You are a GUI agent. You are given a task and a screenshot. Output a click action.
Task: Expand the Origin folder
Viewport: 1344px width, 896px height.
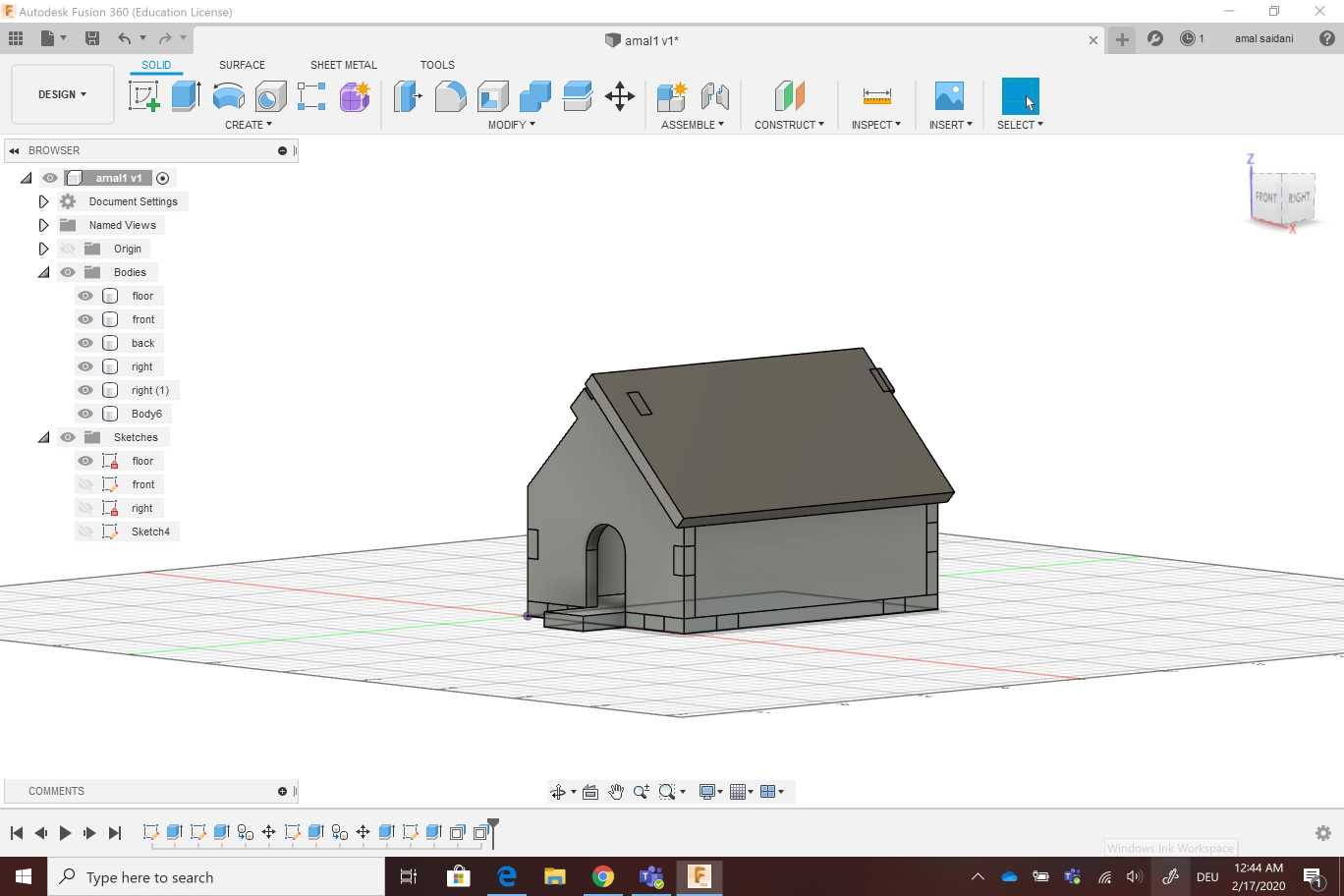tap(43, 249)
